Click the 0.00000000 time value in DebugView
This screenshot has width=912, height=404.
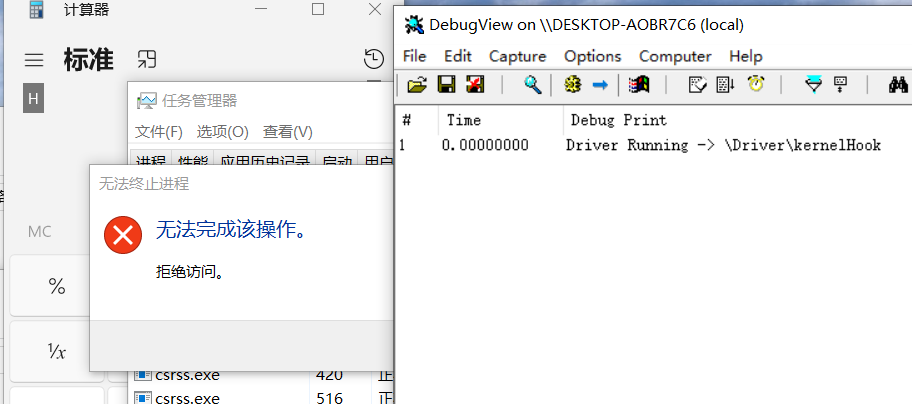(x=485, y=145)
